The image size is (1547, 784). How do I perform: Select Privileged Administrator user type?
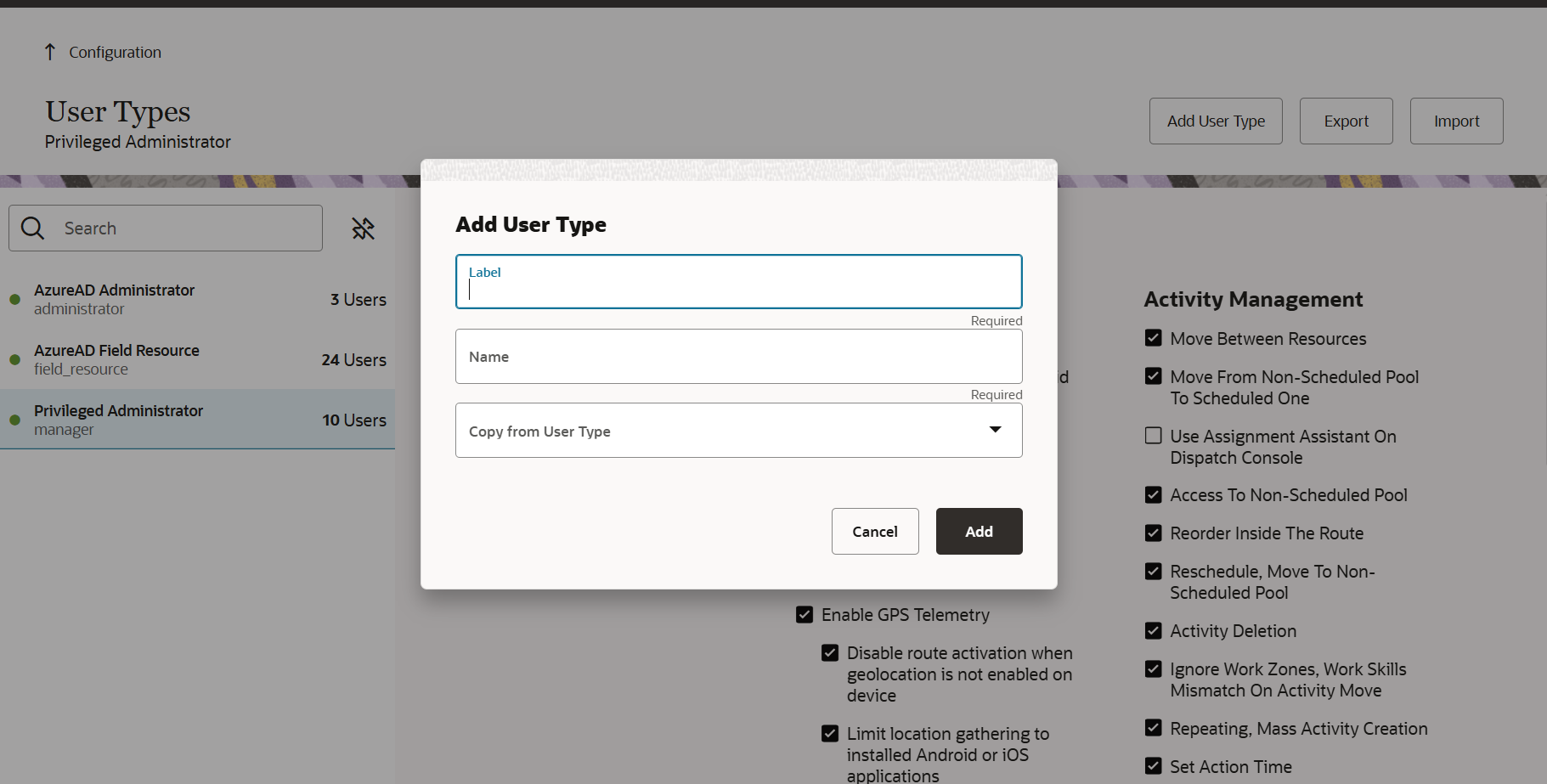coord(197,420)
